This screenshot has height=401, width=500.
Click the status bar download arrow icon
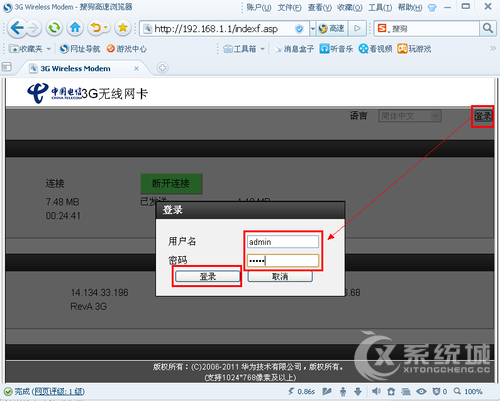tap(358, 391)
